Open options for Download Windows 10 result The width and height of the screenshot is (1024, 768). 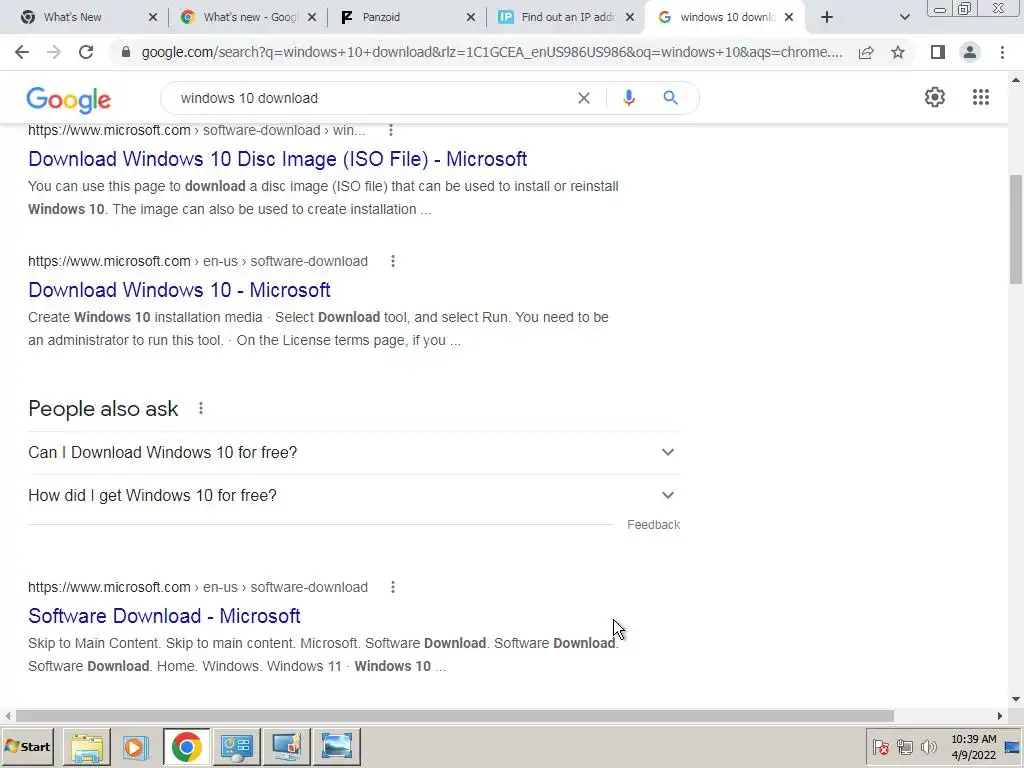(x=392, y=261)
